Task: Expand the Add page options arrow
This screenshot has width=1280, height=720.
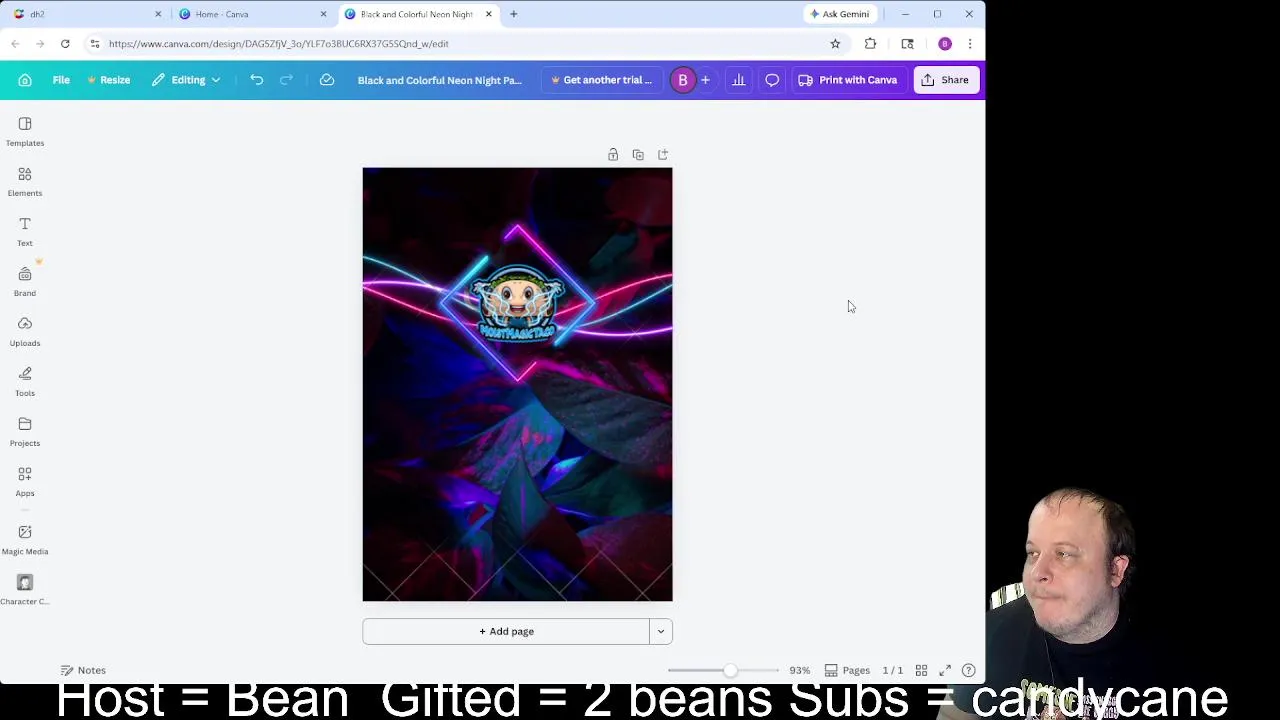Action: [661, 631]
